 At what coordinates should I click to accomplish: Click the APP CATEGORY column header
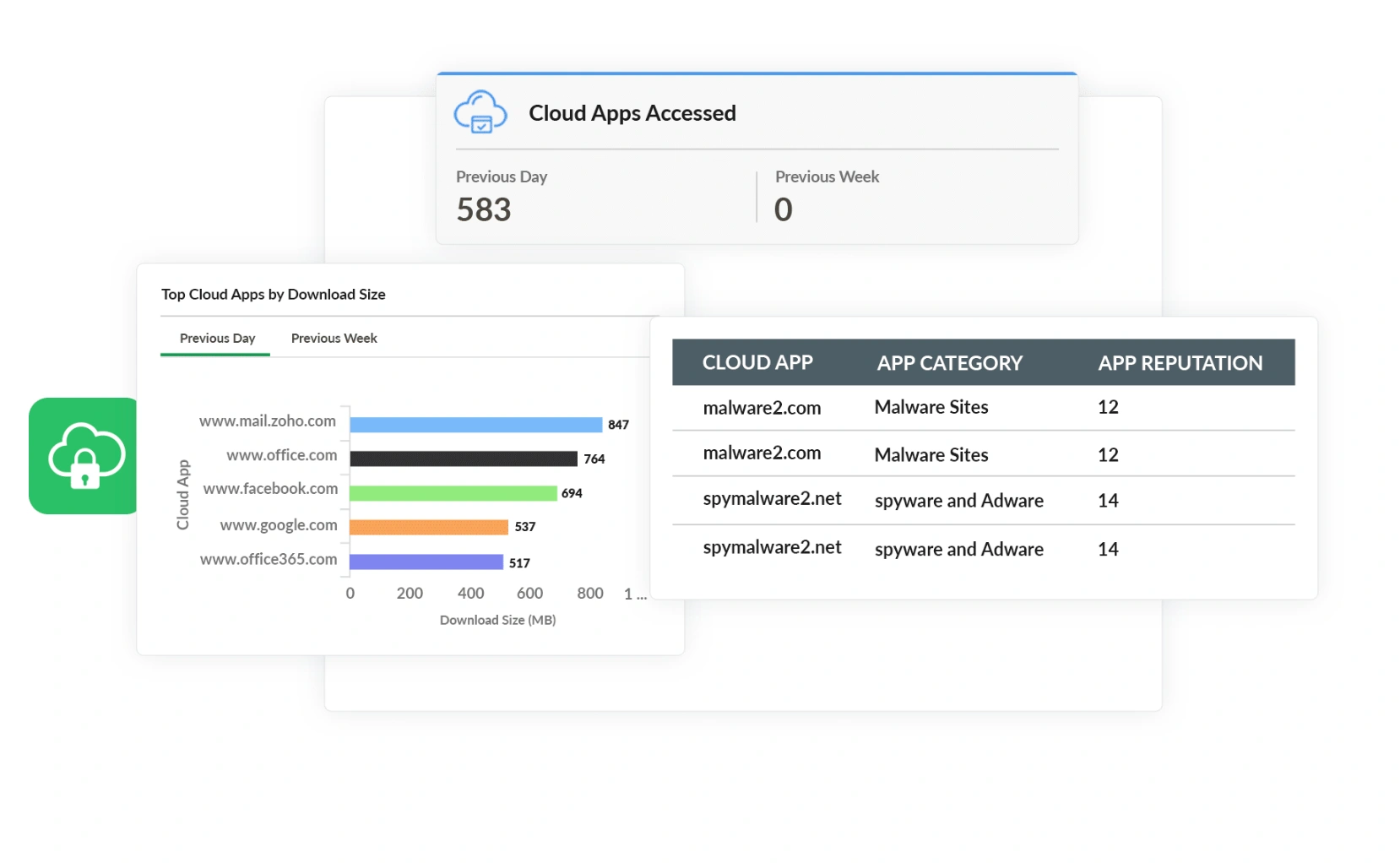pos(949,363)
